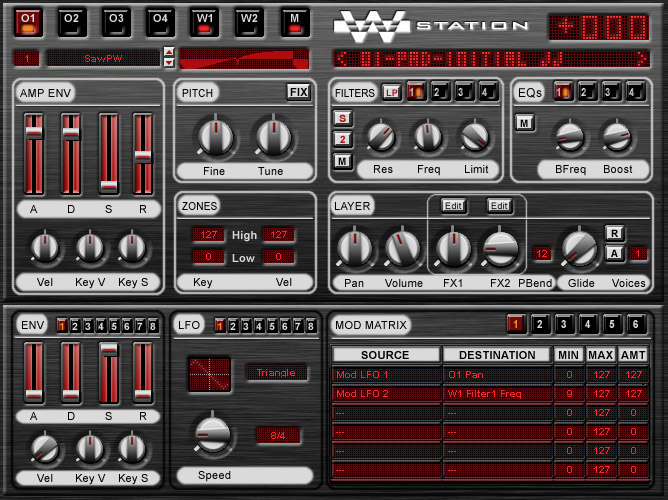The image size is (668, 500).
Task: Click the Amp Env Key S knob
Action: pyautogui.click(x=132, y=248)
